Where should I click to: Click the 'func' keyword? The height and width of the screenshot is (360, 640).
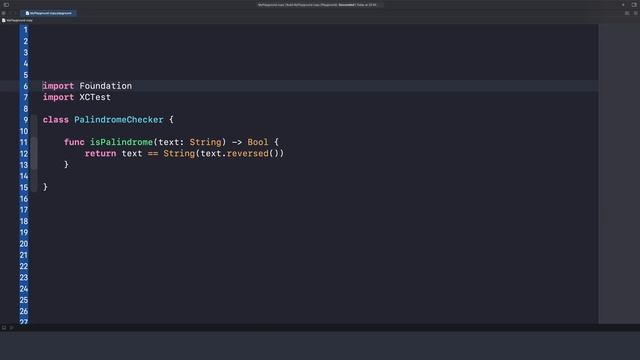pos(74,142)
